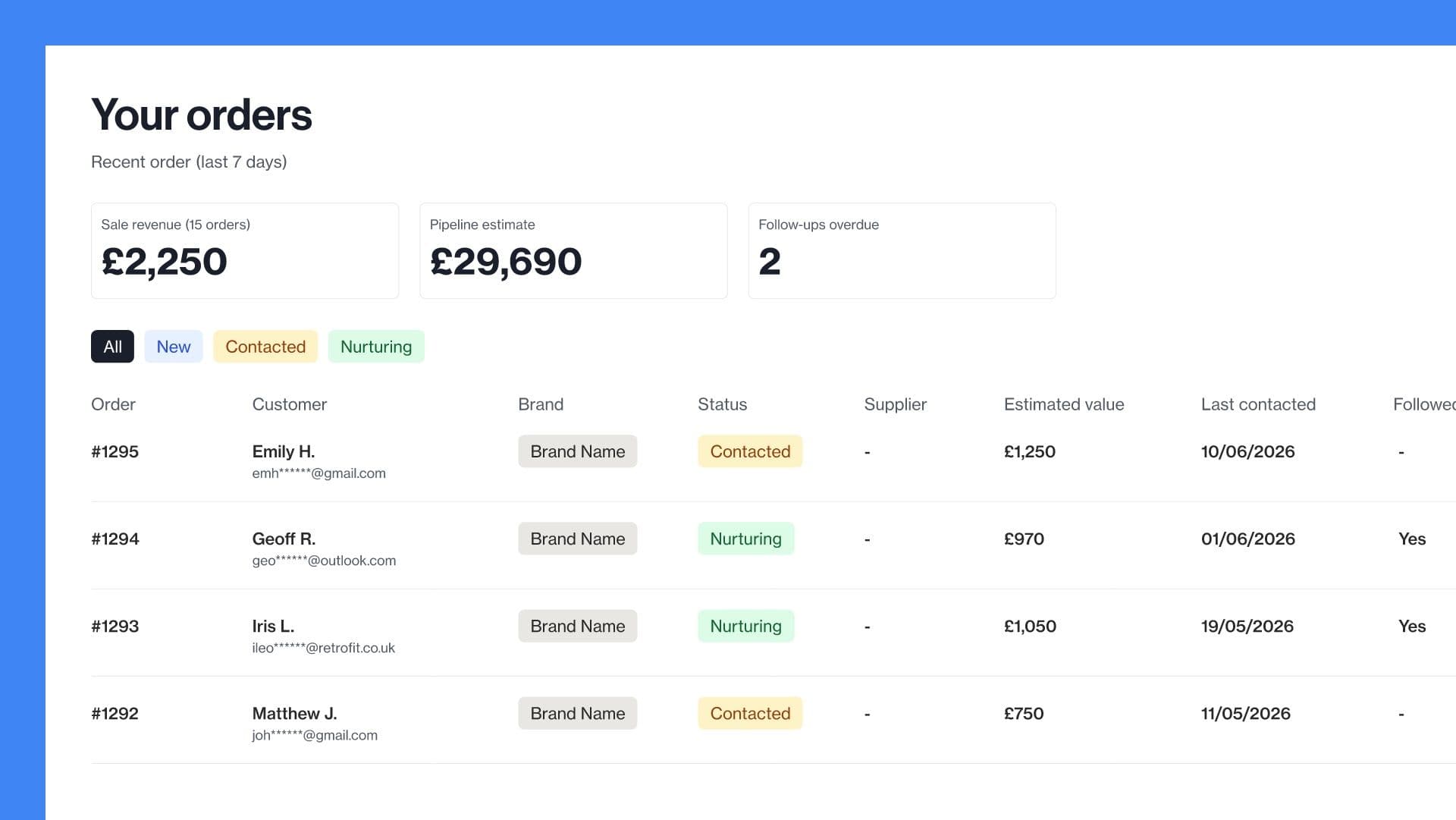The height and width of the screenshot is (820, 1456).
Task: Open order #1293
Action: click(x=115, y=626)
